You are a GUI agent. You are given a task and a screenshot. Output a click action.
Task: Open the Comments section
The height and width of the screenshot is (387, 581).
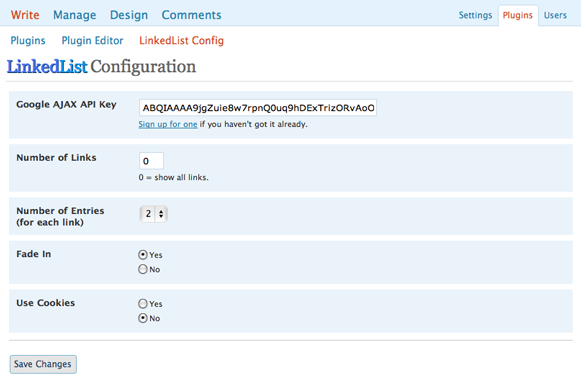point(191,15)
